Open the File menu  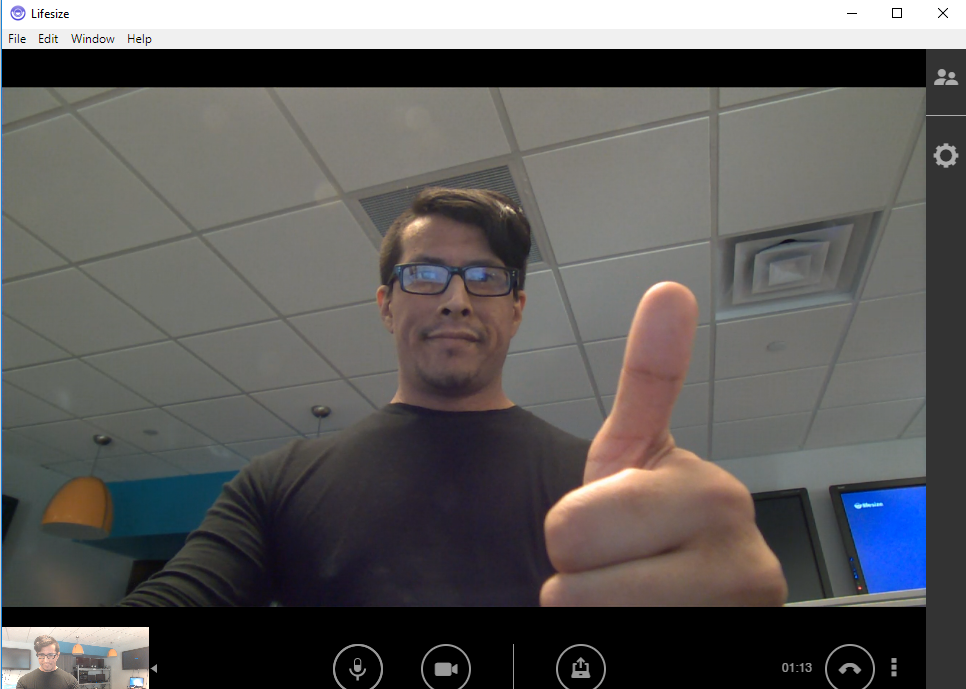[16, 38]
